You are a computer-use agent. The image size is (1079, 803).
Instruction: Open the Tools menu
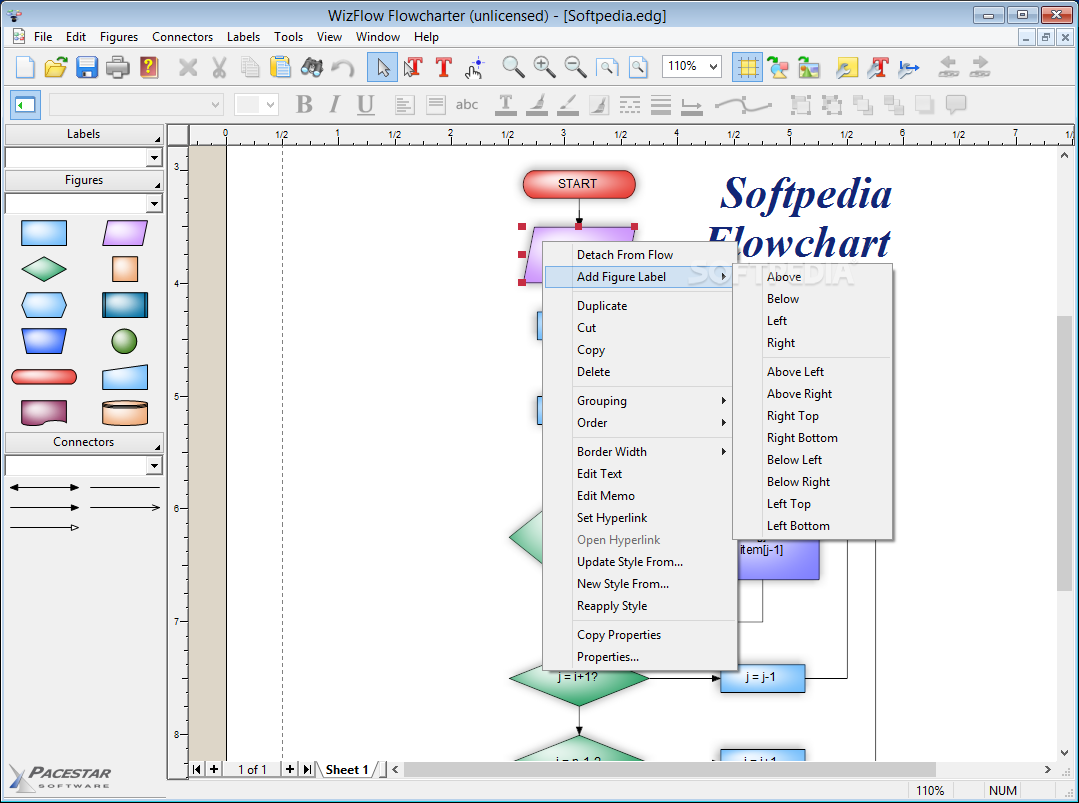288,37
